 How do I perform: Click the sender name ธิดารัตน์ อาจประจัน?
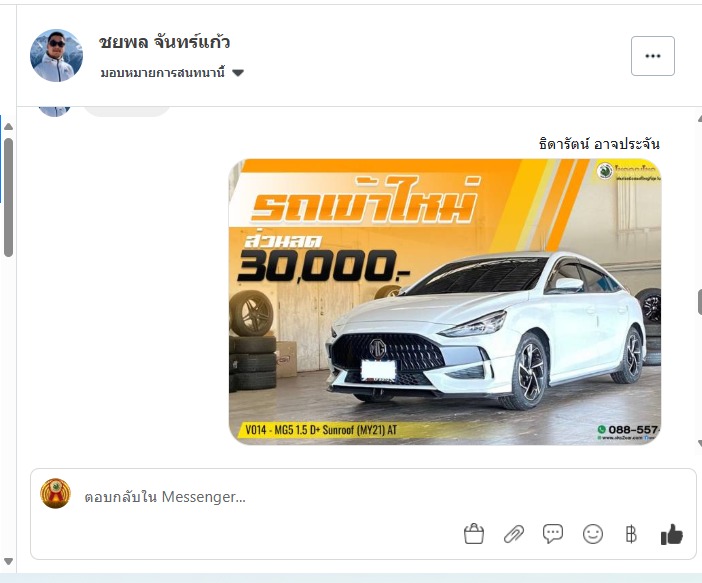coord(599,144)
